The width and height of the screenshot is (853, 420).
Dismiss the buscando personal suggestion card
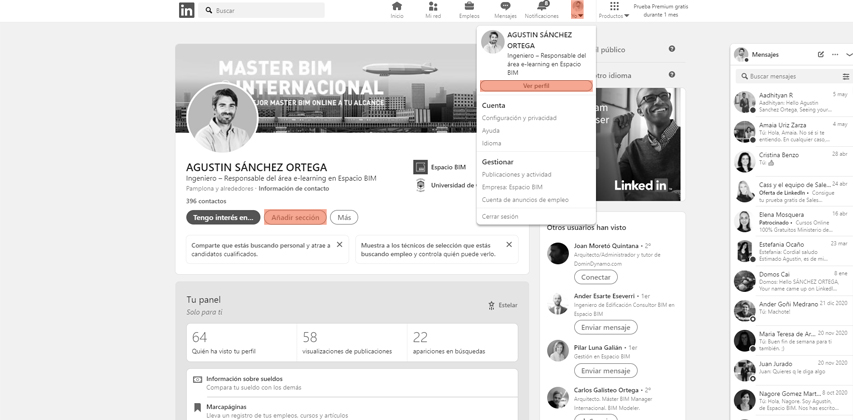[339, 245]
